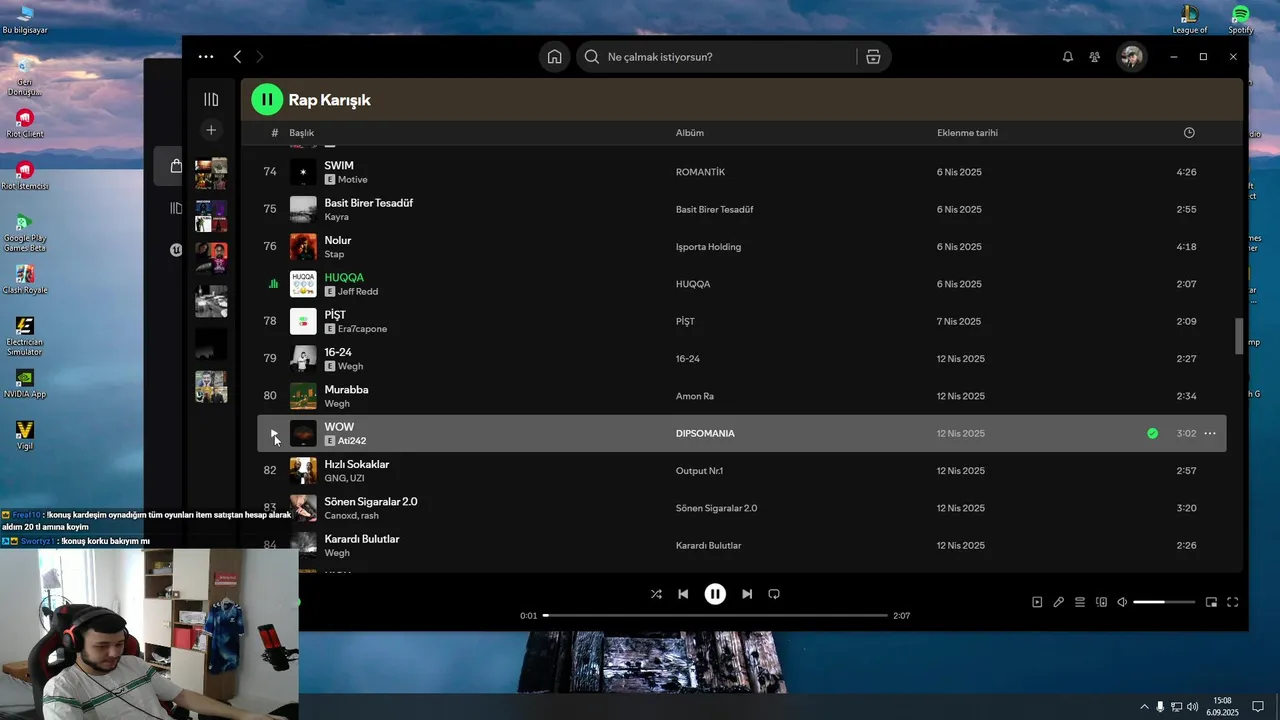Screen dimensions: 1280x720
Task: Open Spotify three-dot main menu
Action: (206, 57)
